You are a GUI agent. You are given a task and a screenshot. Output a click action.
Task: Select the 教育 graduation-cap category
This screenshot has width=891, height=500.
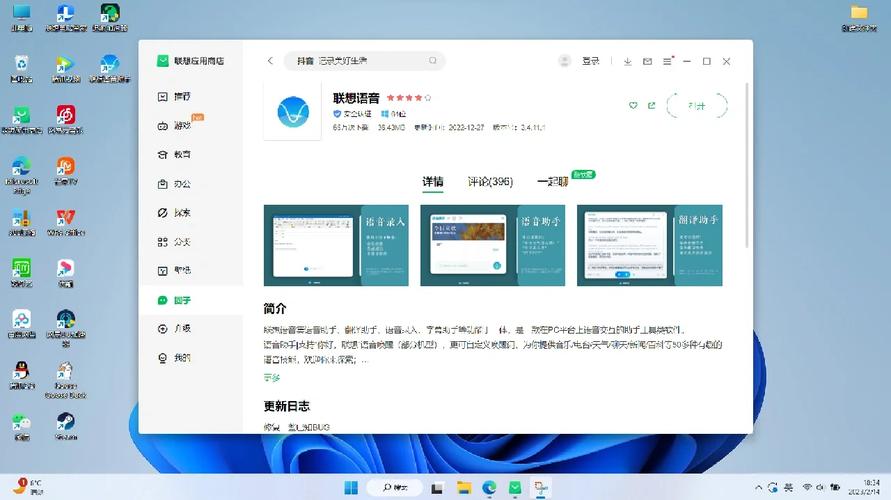pyautogui.click(x=174, y=155)
